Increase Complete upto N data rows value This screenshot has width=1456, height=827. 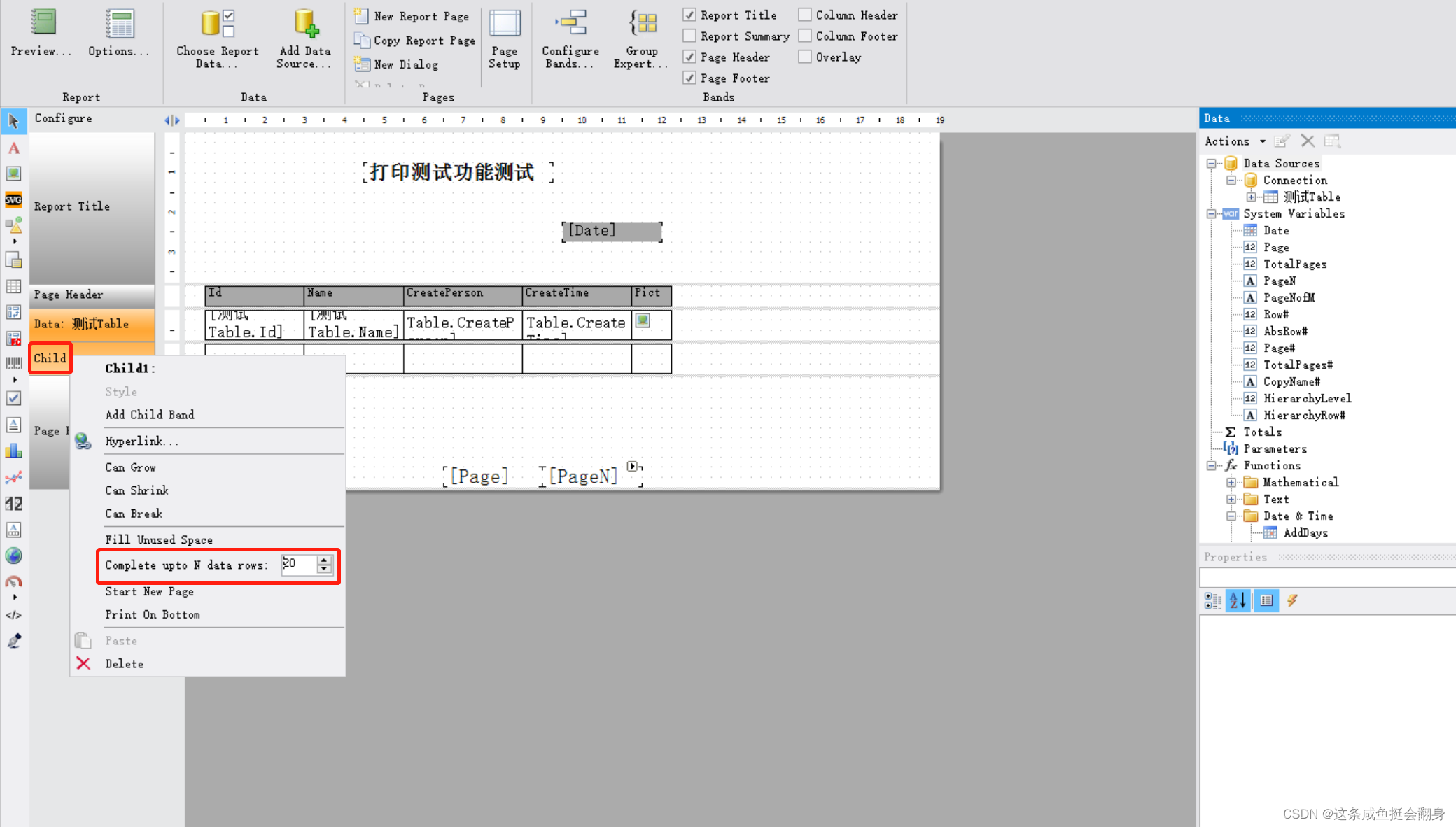323,561
